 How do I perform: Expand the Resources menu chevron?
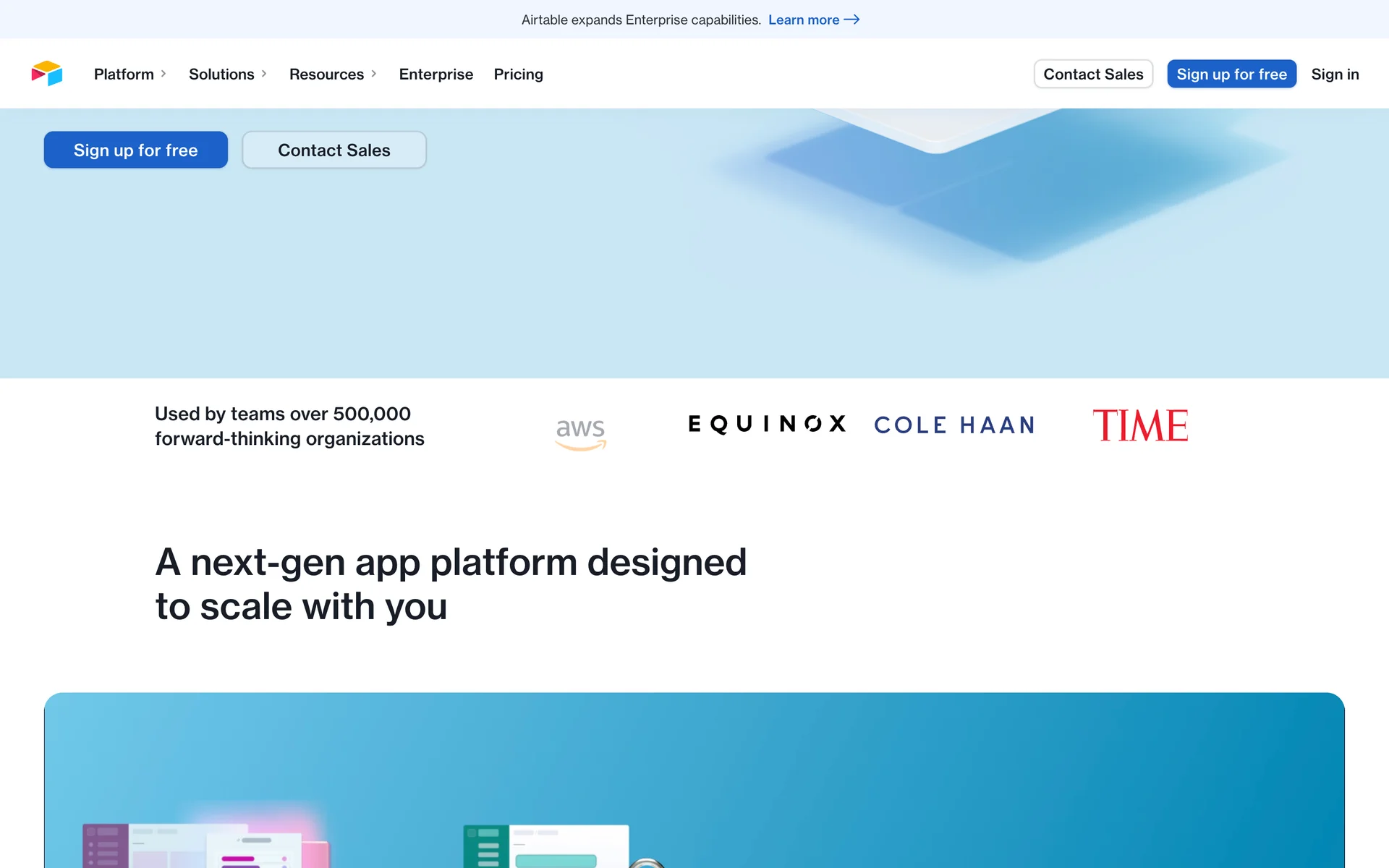[x=374, y=74]
